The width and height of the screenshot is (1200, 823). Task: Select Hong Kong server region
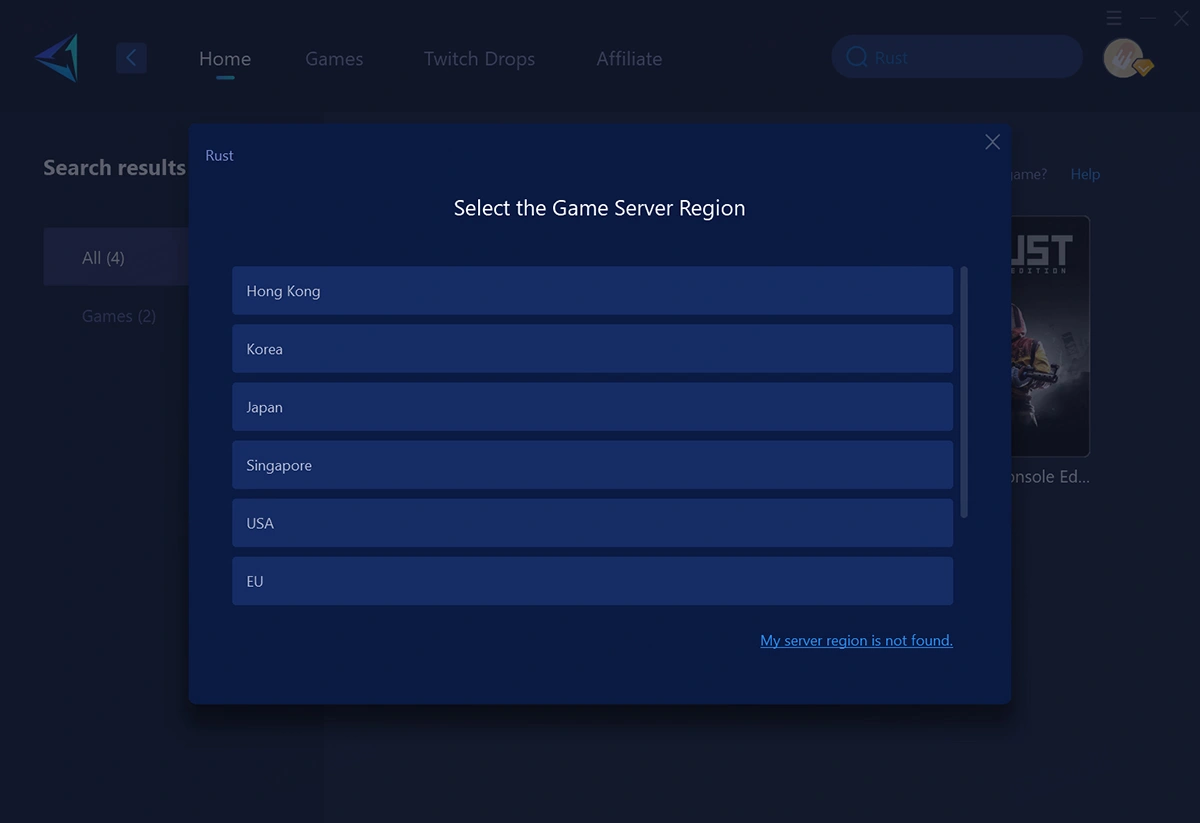[x=592, y=291]
